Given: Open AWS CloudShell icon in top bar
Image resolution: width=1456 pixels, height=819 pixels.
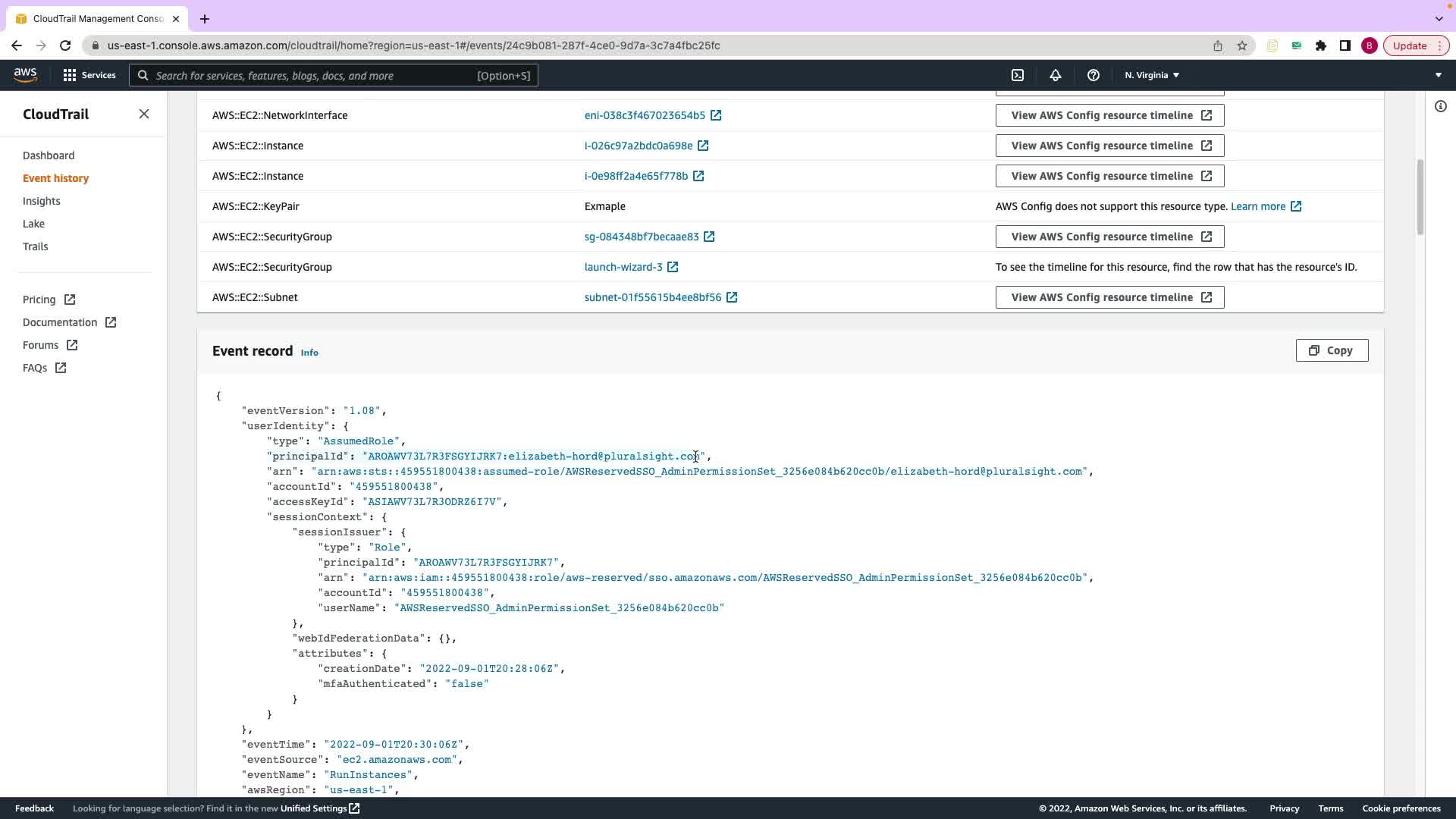Looking at the screenshot, I should coord(1018,75).
